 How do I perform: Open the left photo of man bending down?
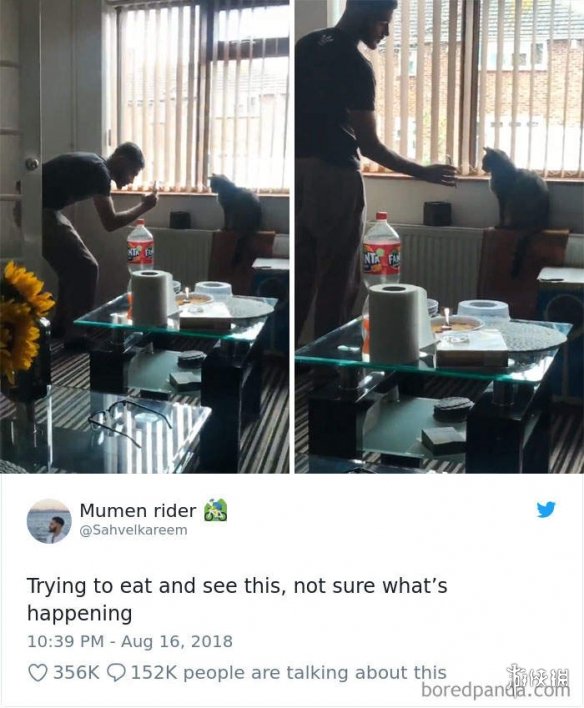pos(145,237)
